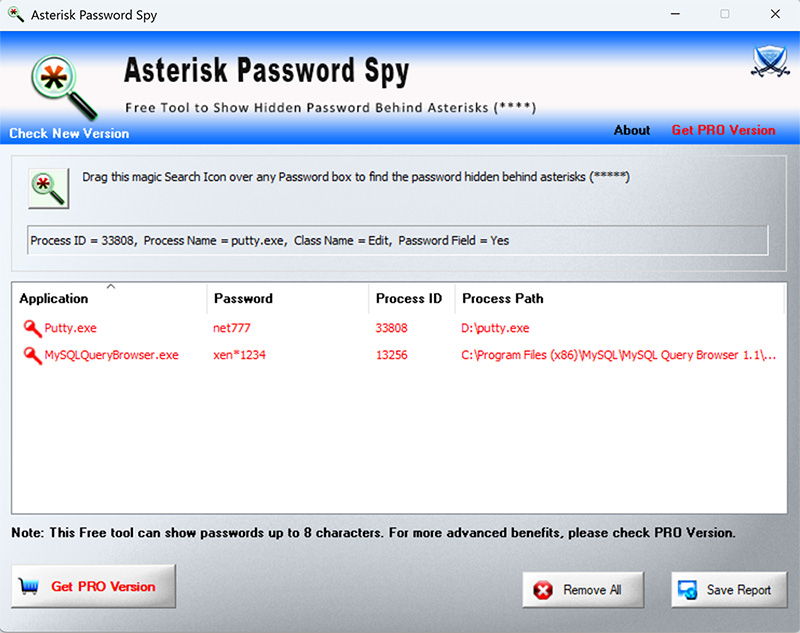
Task: Click the path D:\putty.exe
Action: coord(495,328)
